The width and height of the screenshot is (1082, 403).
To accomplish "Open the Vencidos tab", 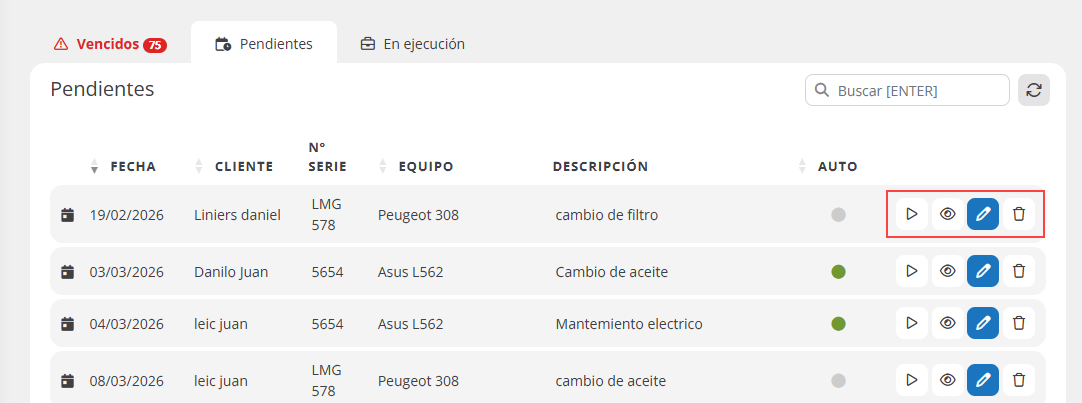I will [x=110, y=44].
